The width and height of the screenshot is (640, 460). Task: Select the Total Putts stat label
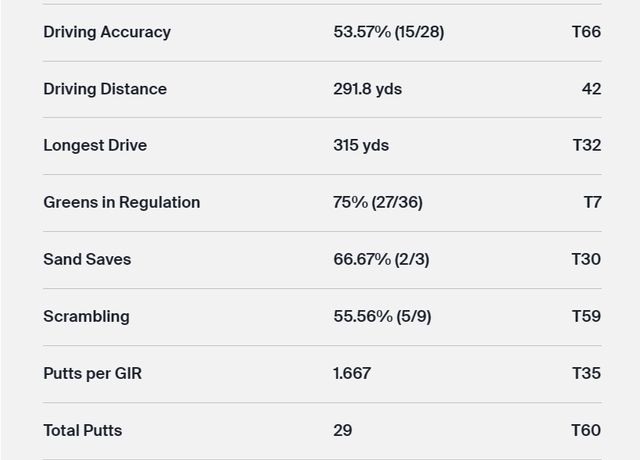coord(82,430)
